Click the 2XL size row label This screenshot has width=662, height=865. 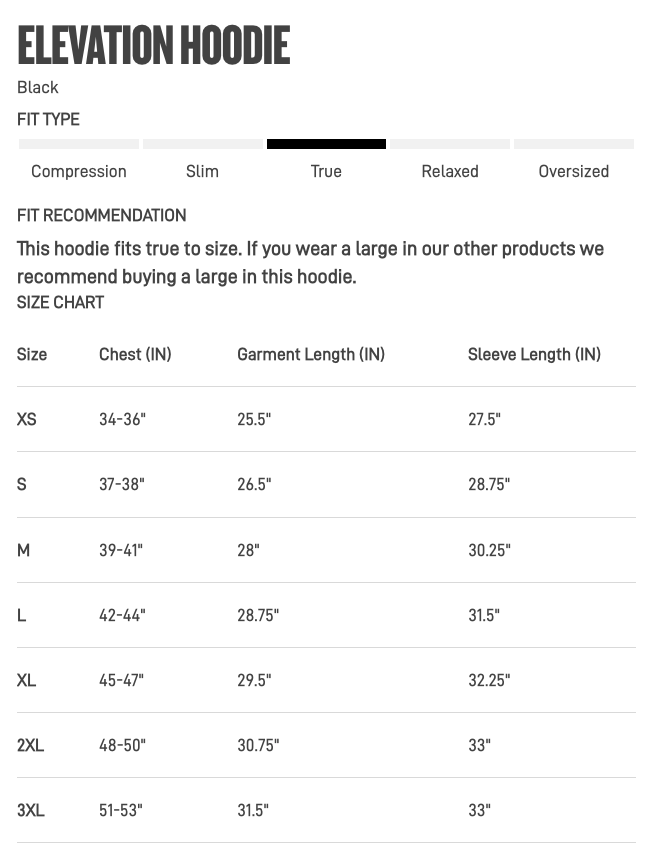click(31, 745)
